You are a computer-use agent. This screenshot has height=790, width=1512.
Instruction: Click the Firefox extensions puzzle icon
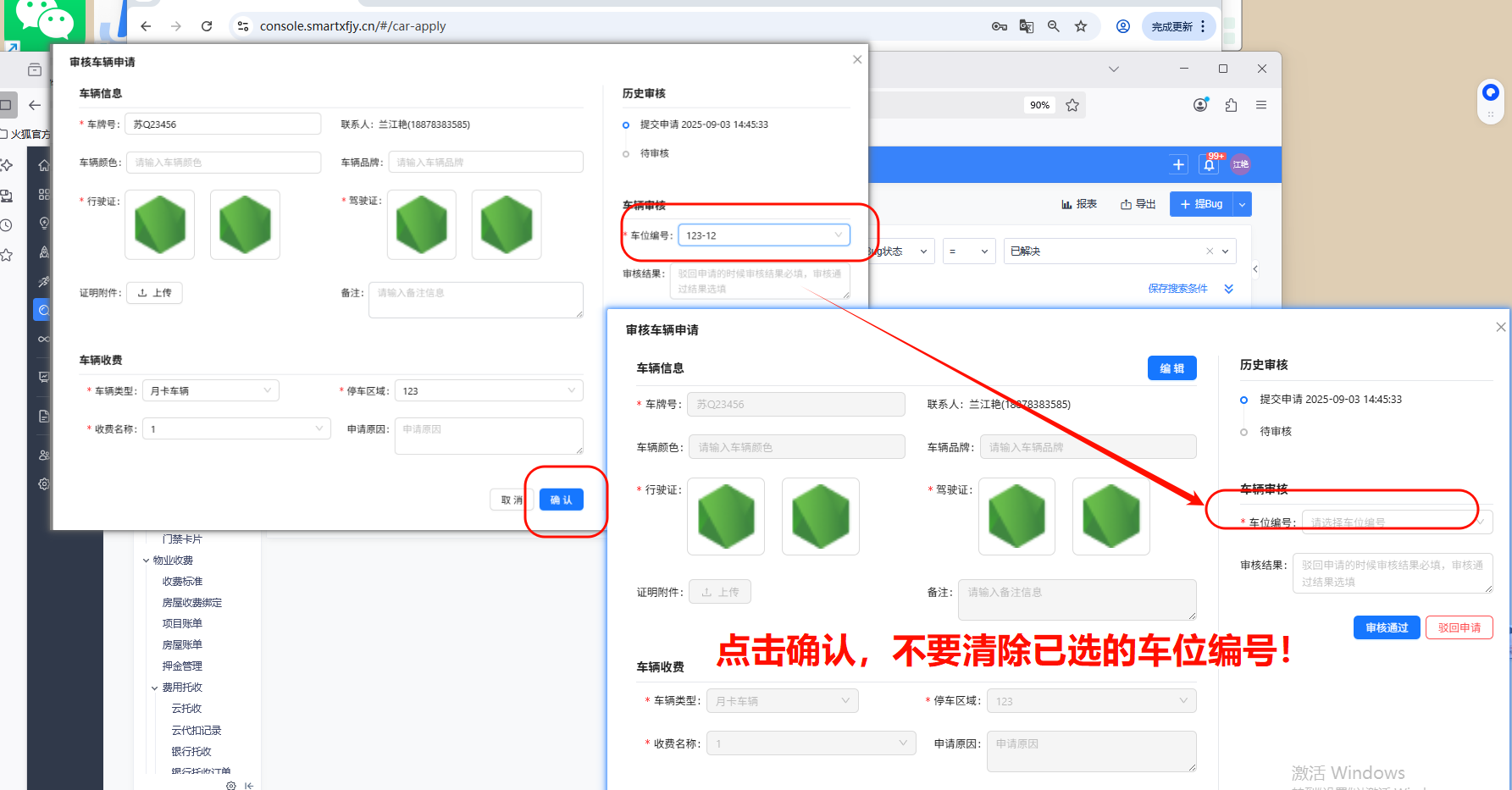[x=1231, y=105]
